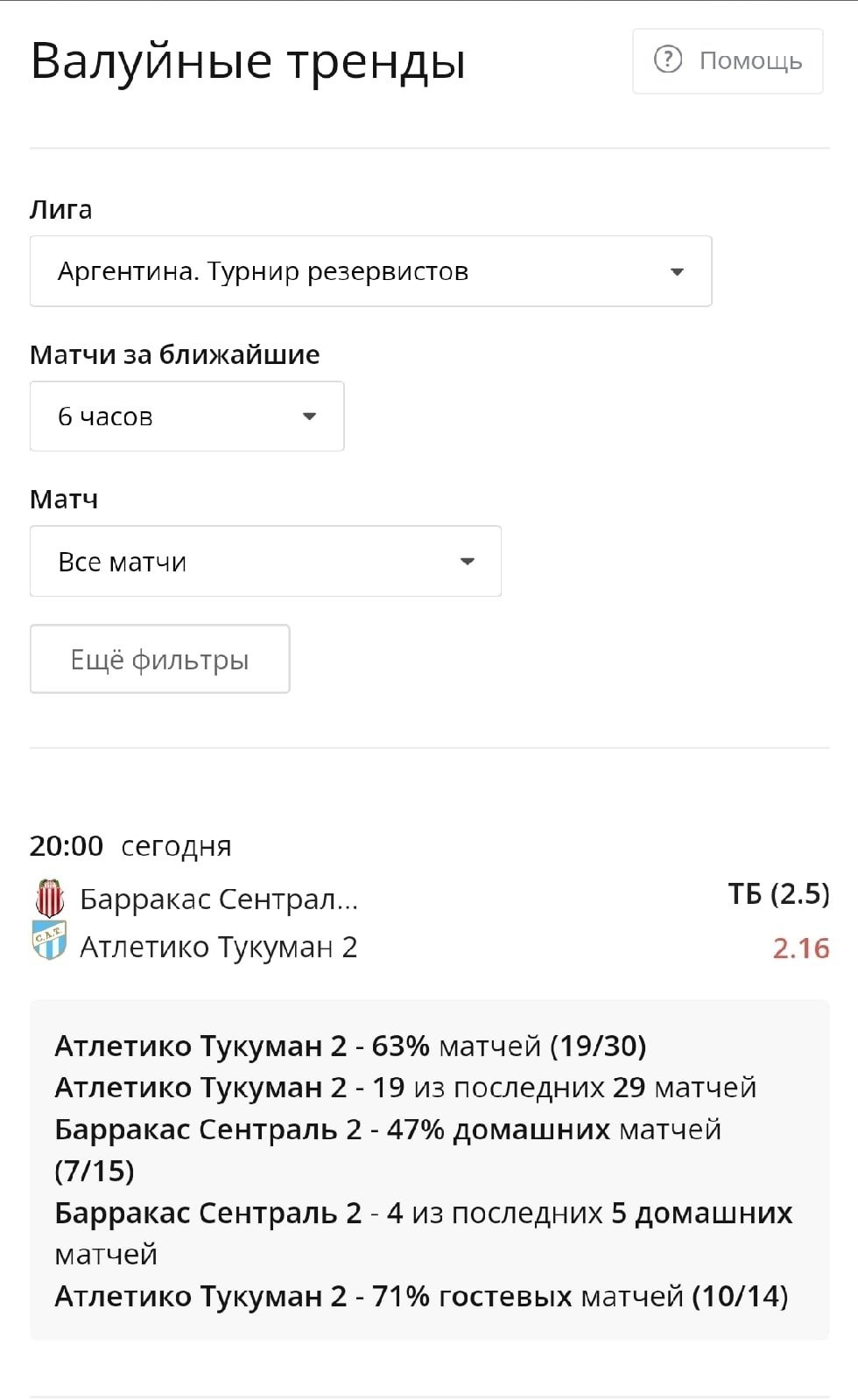Click the Матчи за ближайшие label

175,354
